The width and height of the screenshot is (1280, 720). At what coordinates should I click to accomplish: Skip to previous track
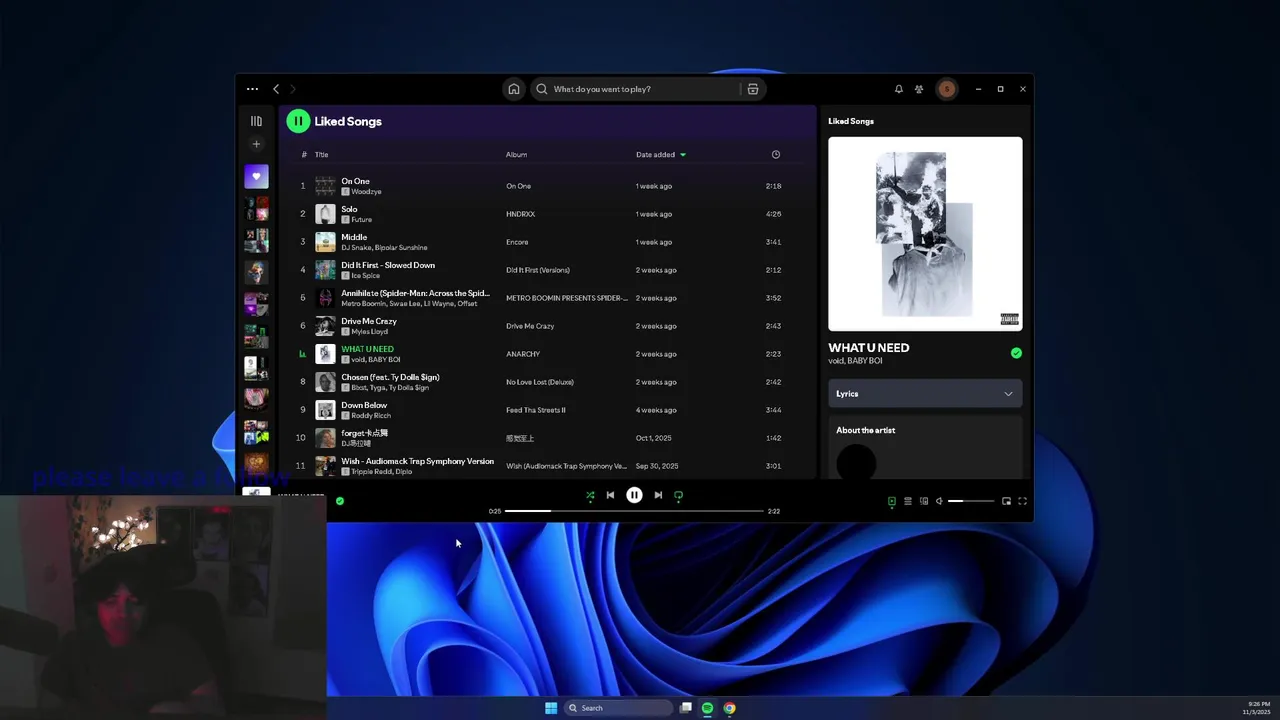(610, 495)
